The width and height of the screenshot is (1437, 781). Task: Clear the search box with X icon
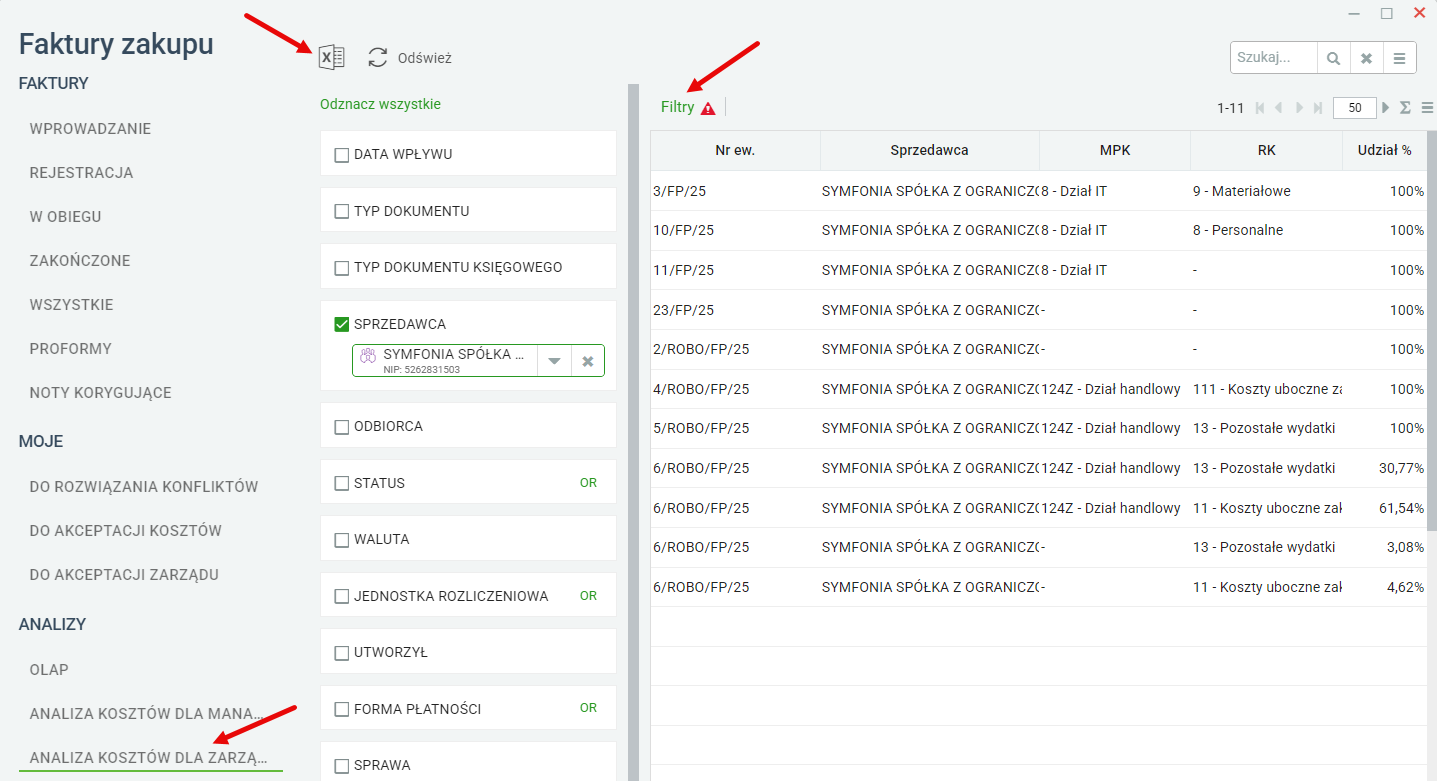(1366, 58)
